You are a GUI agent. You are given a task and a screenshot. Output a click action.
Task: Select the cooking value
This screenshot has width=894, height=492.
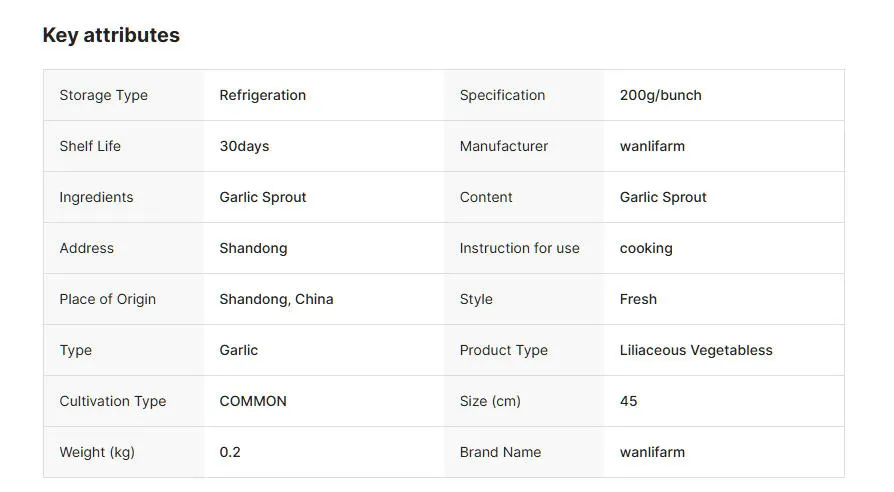[646, 248]
